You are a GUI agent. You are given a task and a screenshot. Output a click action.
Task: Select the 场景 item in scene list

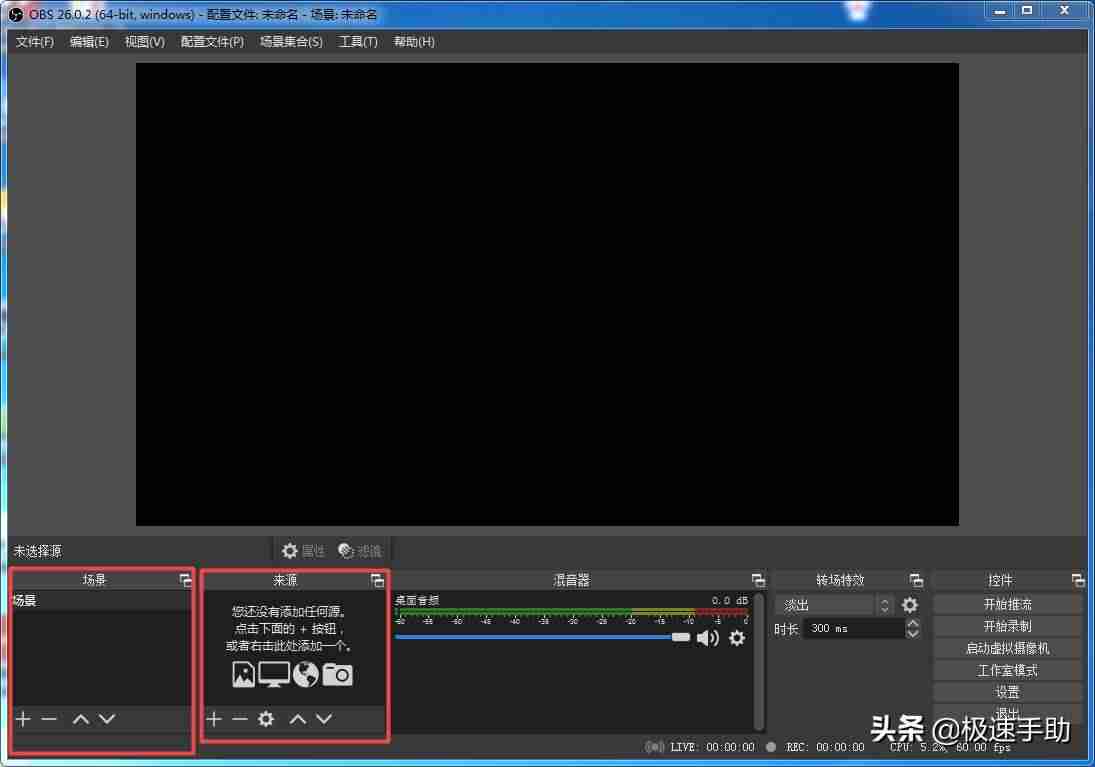pyautogui.click(x=101, y=601)
